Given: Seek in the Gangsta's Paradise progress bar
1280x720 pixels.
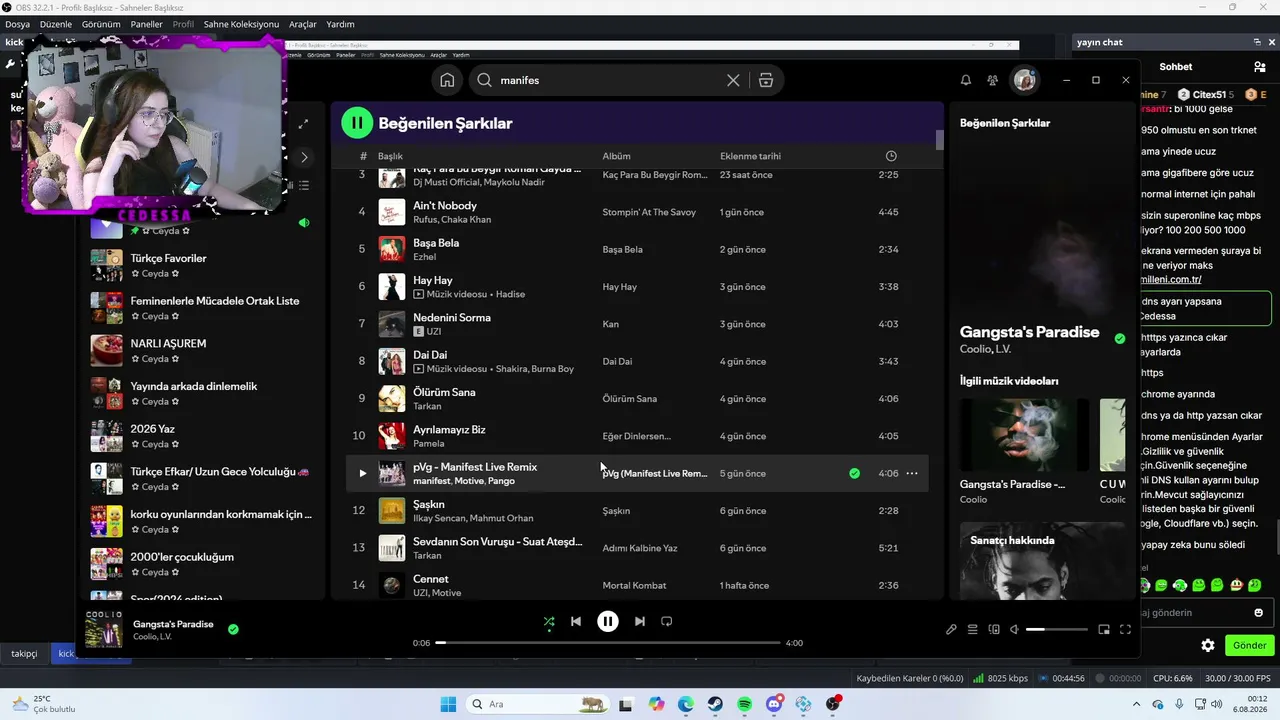Looking at the screenshot, I should point(607,643).
